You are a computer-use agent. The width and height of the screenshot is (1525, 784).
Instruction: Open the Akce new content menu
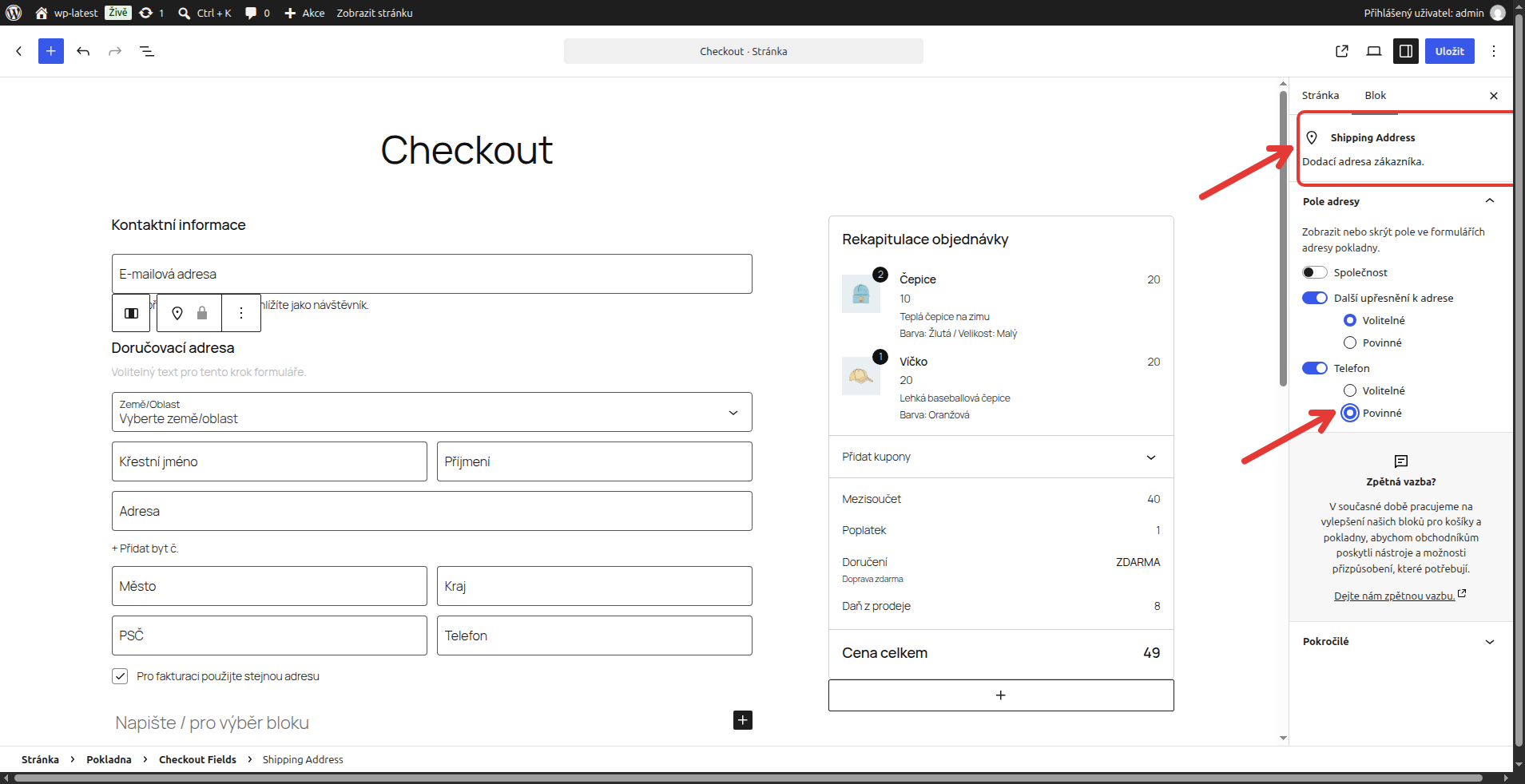coord(304,13)
